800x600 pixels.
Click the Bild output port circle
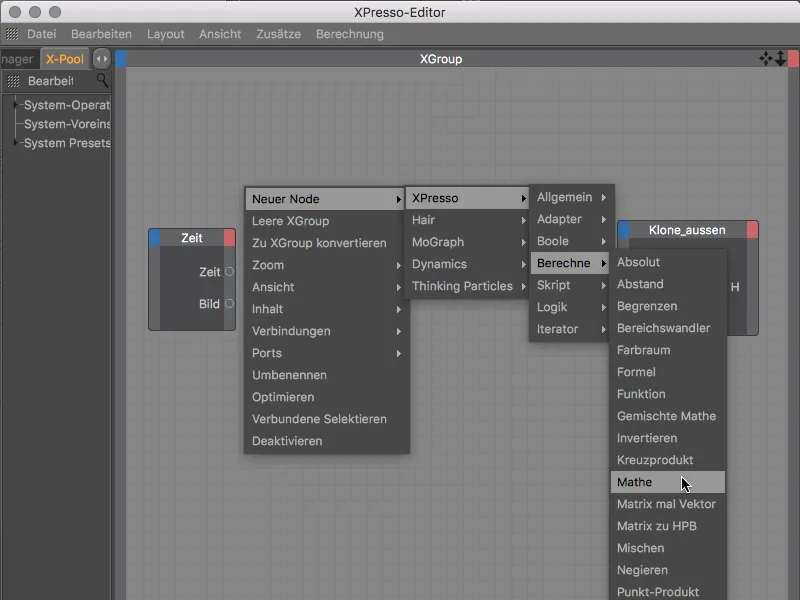click(x=230, y=304)
